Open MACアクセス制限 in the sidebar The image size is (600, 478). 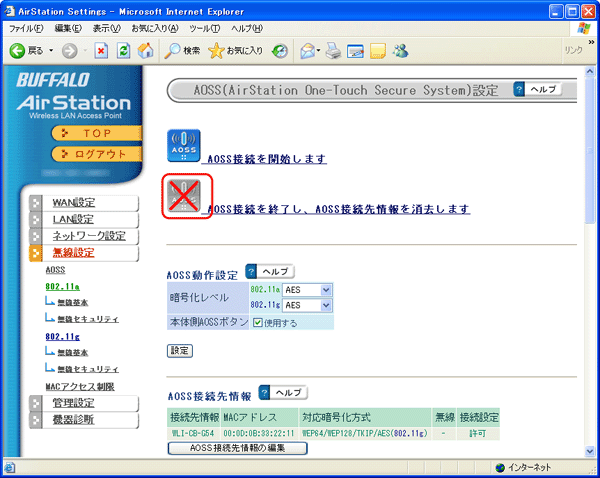click(x=80, y=387)
